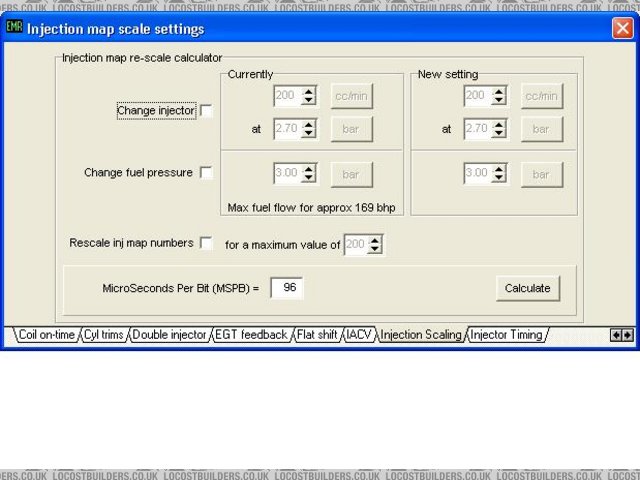
Task: Decrease the maximum value of 200 spinner
Action: point(375,249)
